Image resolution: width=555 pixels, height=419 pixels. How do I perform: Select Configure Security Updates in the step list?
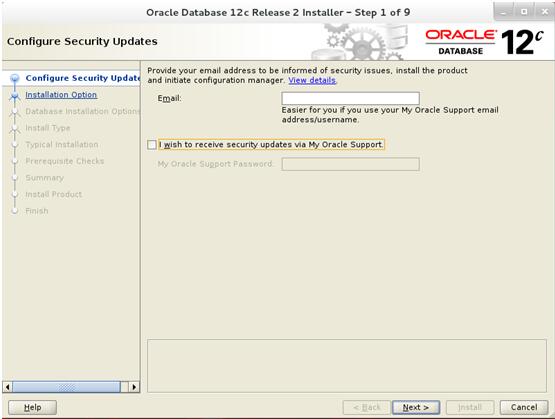83,78
